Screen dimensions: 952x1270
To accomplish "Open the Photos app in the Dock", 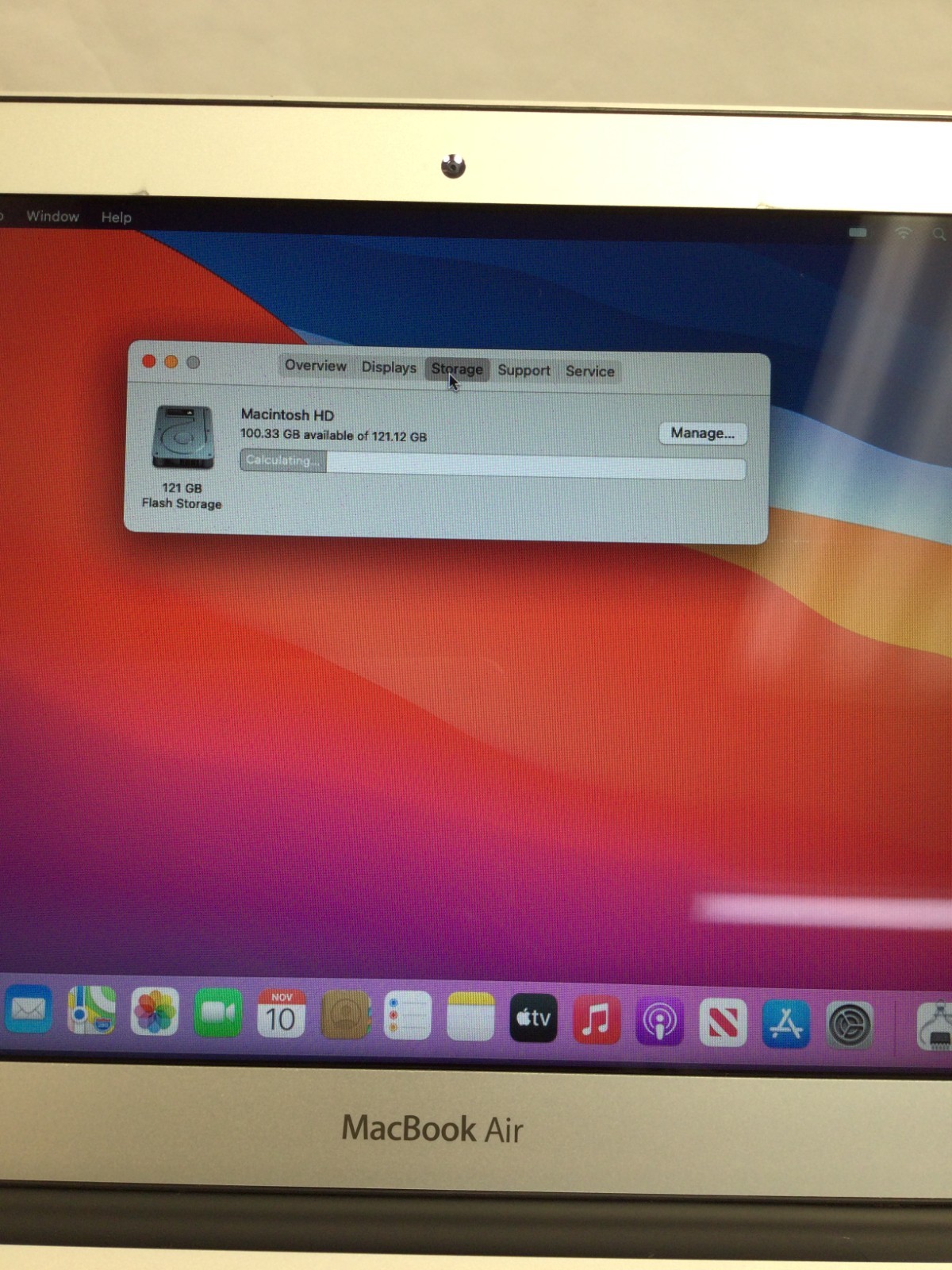I will click(x=155, y=1012).
